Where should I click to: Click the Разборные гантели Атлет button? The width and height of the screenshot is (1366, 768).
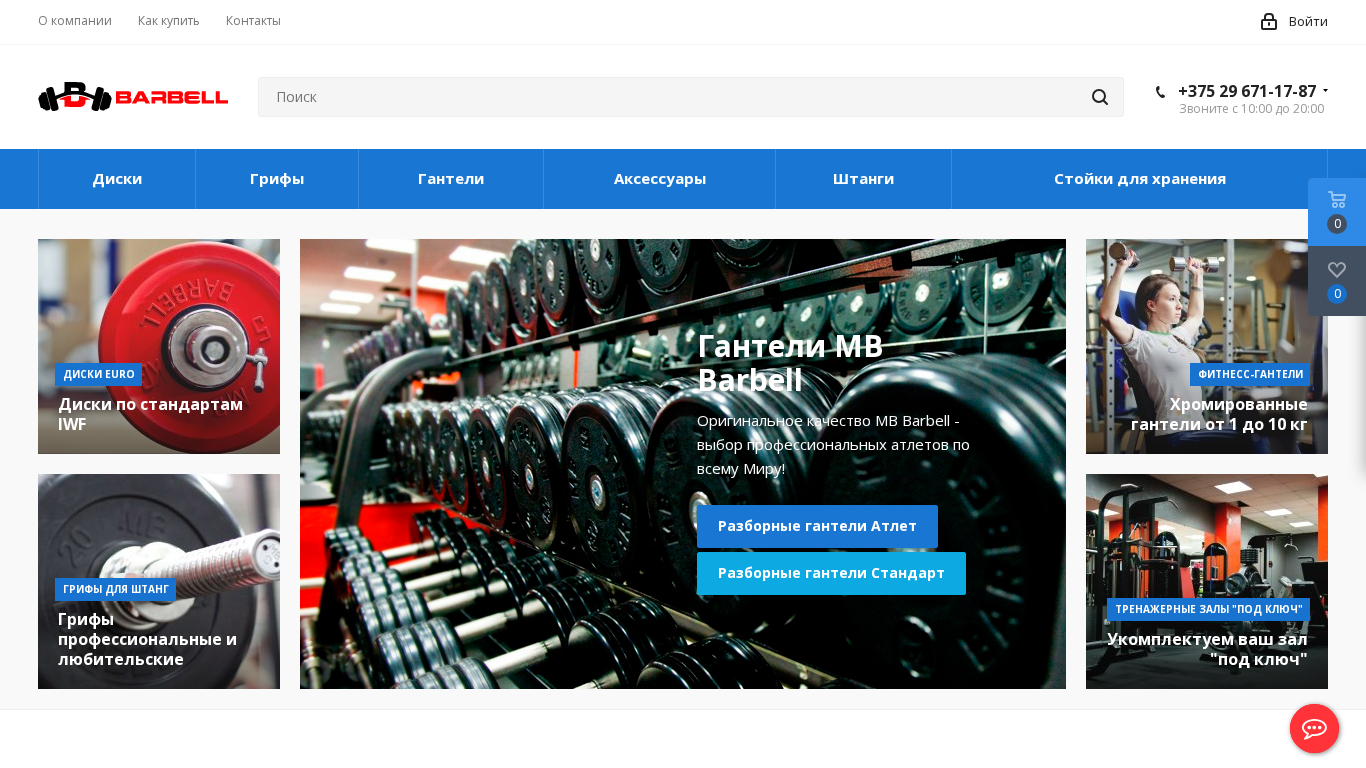(817, 526)
